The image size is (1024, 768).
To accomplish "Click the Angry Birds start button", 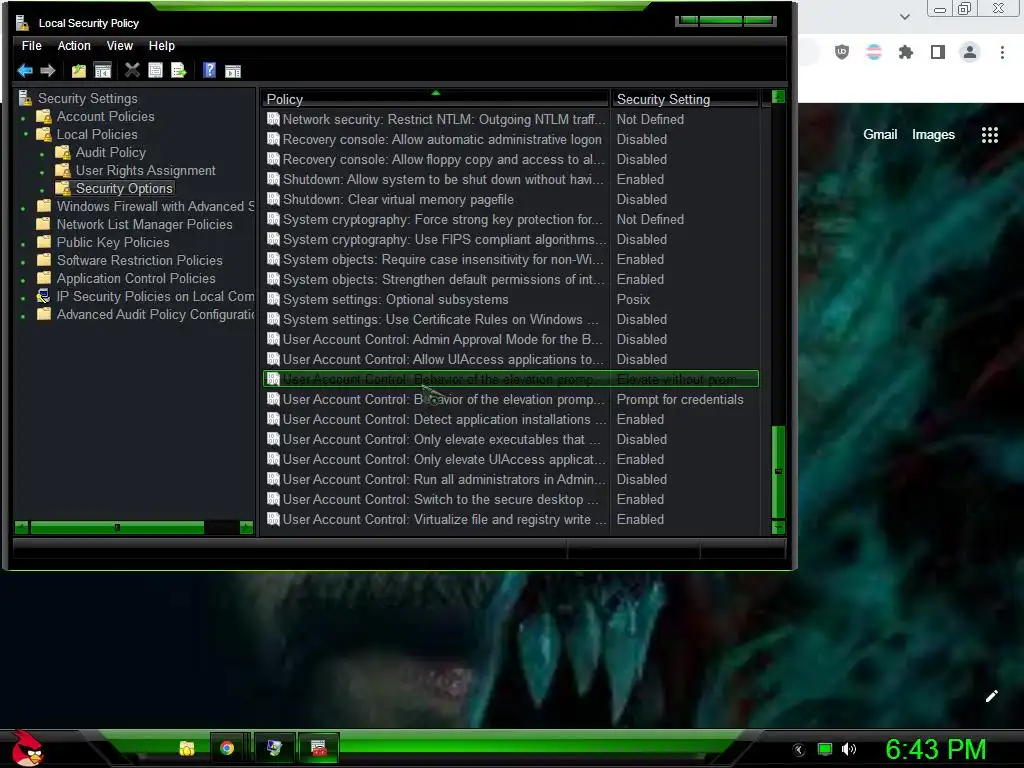I will 27,748.
